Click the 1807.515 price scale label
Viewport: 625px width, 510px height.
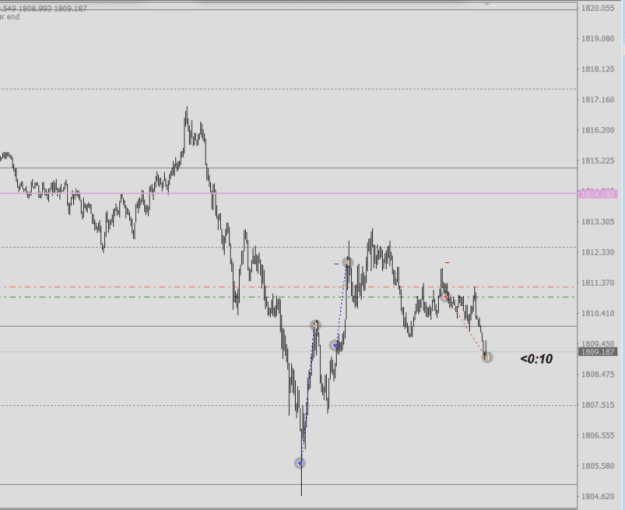point(597,405)
